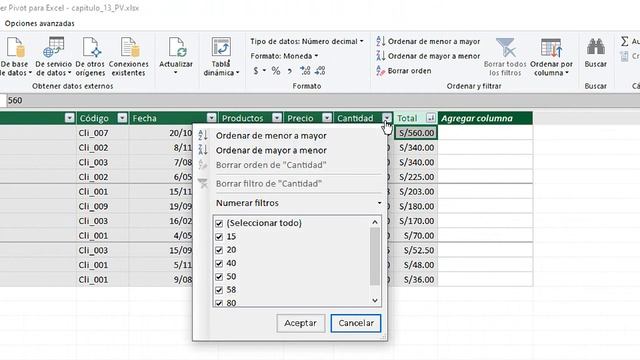The image size is (640, 360).
Task: Click Agregar columna header
Action: (x=485, y=118)
